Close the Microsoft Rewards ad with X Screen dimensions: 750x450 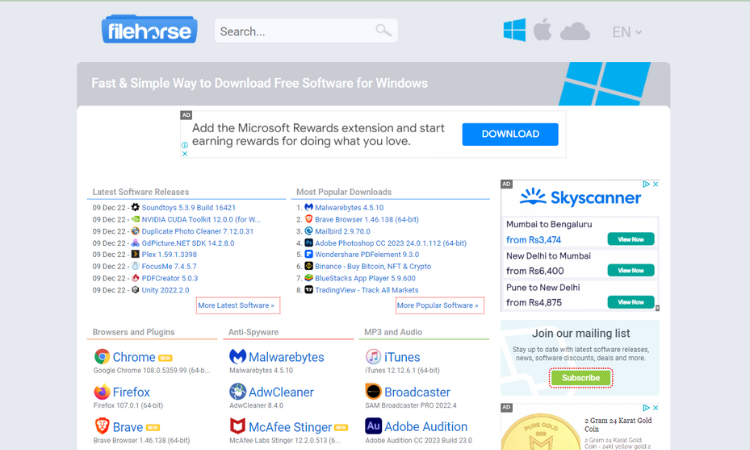(185, 154)
